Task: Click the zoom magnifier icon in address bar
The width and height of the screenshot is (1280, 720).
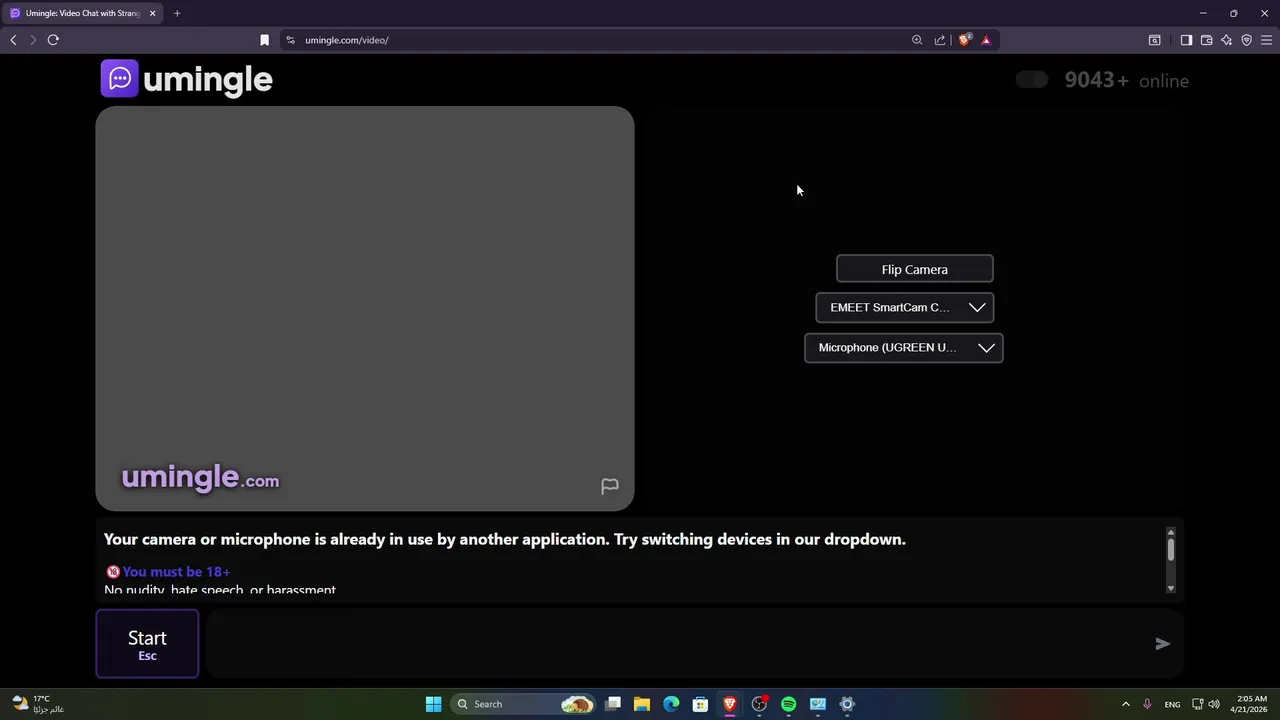Action: (917, 40)
